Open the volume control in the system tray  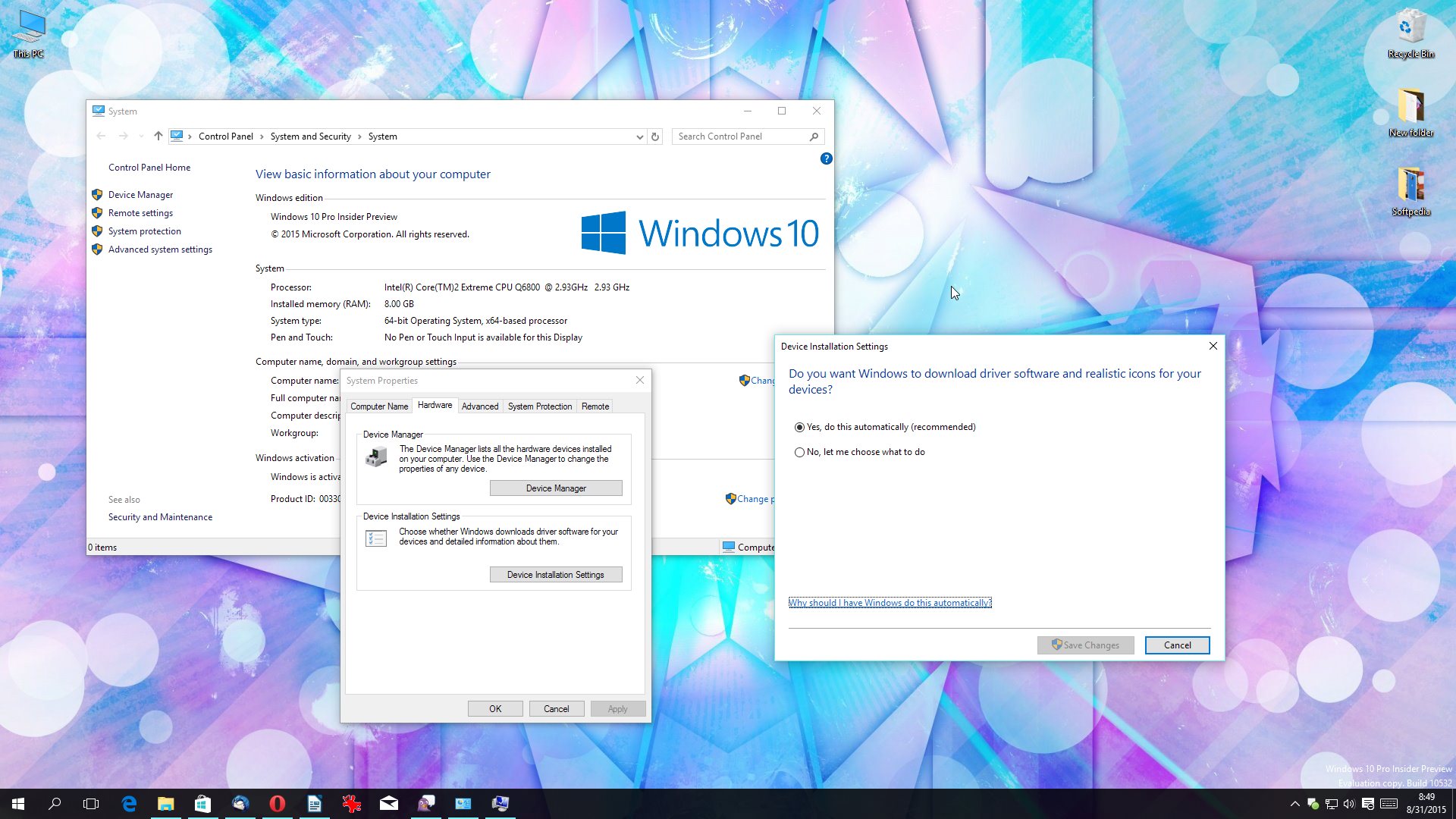coord(1349,804)
